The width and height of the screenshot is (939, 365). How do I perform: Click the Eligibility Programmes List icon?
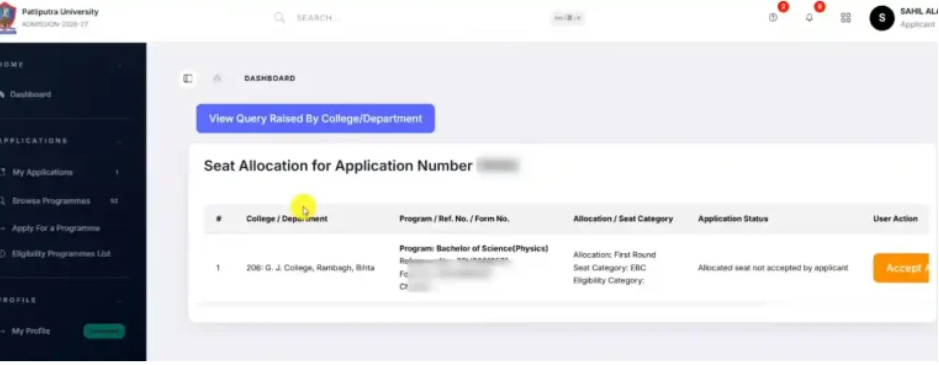coord(3,254)
